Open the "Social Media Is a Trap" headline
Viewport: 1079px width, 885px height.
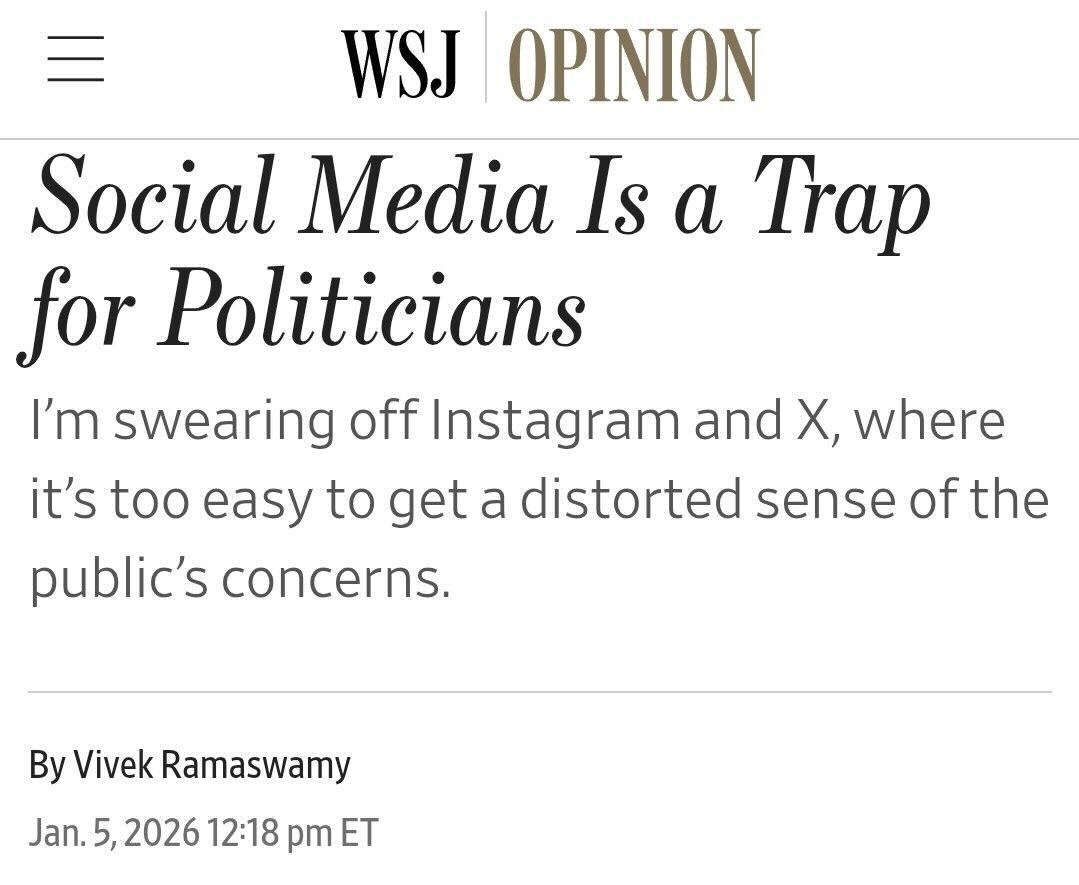tap(480, 200)
